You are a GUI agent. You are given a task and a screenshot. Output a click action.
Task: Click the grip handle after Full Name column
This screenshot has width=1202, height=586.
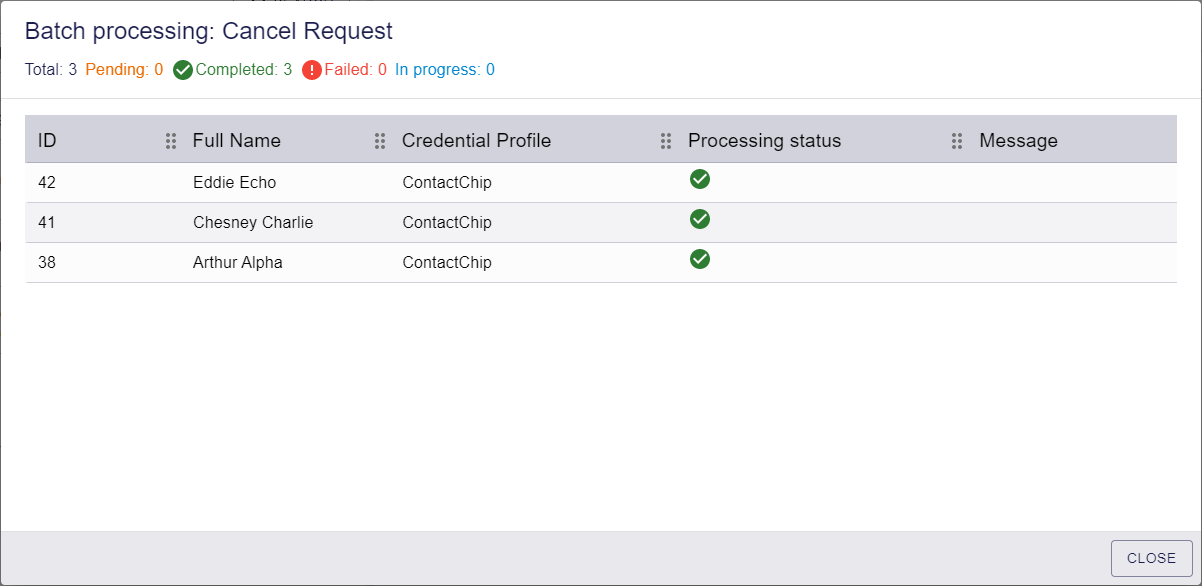click(x=380, y=141)
